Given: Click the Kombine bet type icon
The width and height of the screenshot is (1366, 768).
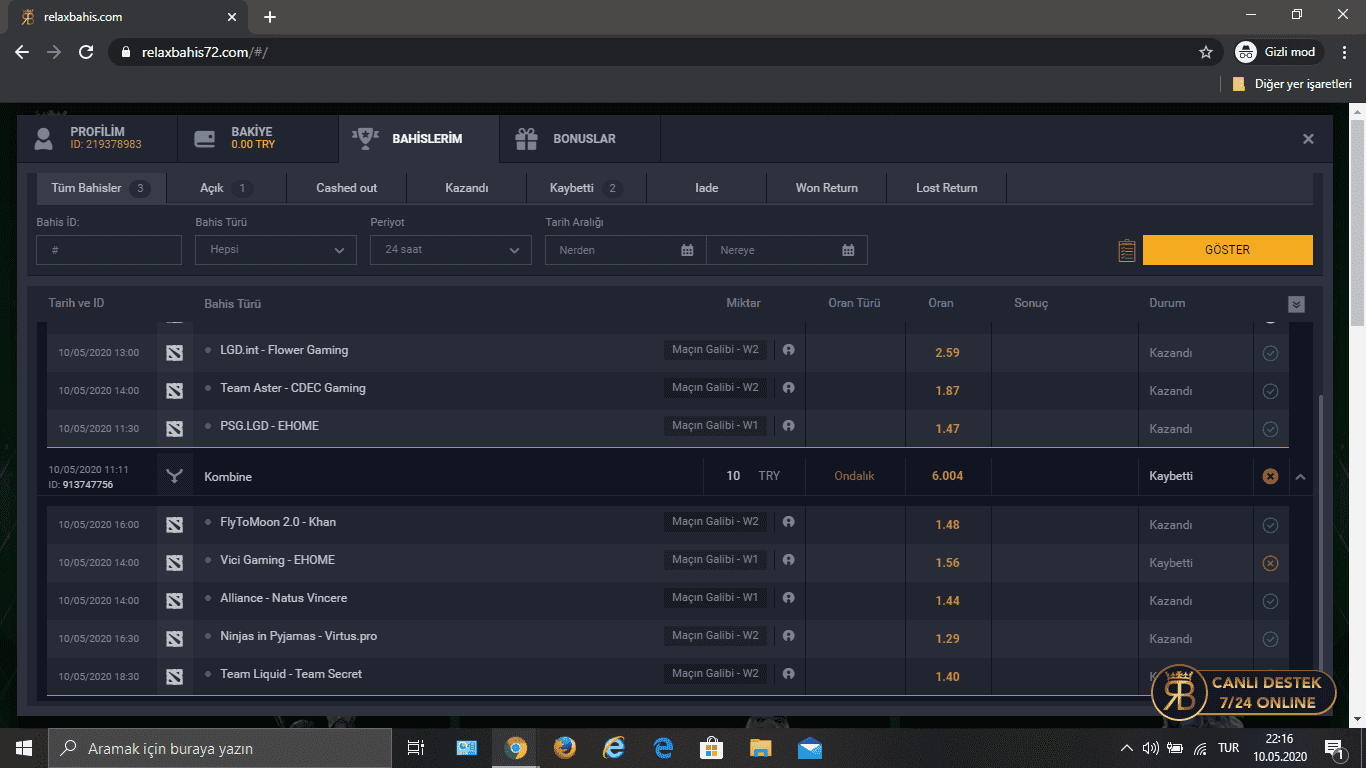Looking at the screenshot, I should point(175,477).
